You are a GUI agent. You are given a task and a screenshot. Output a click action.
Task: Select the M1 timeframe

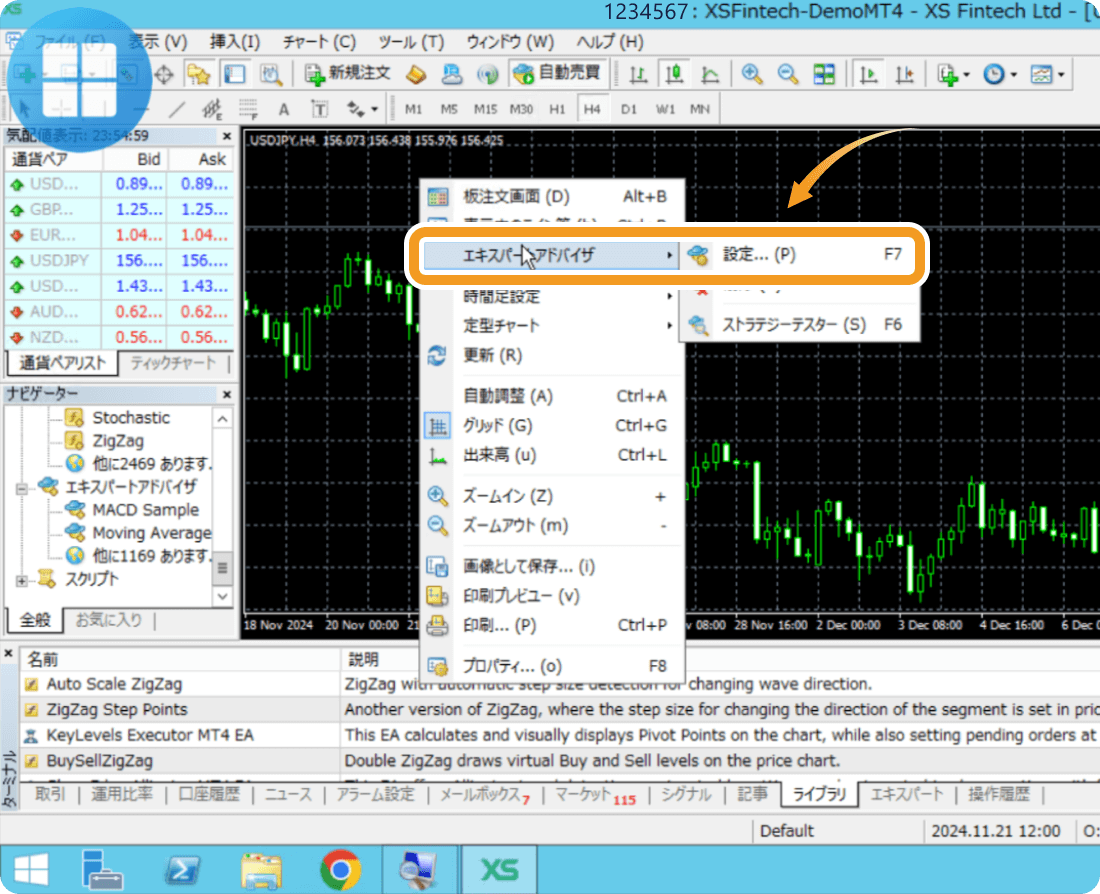(413, 109)
